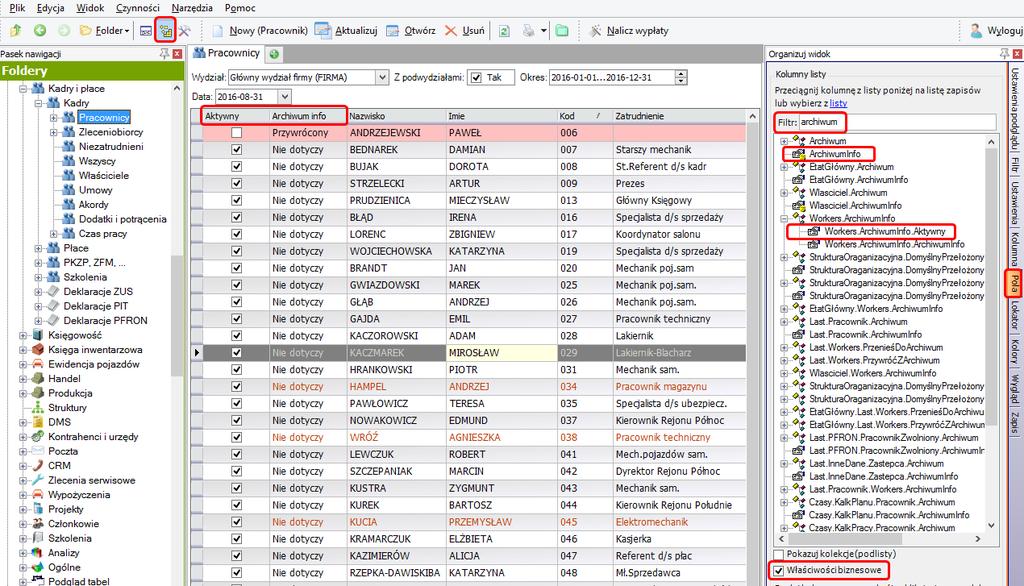Click the Księga inwentarzowa icon
Image resolution: width=1024 pixels, height=586 pixels.
pos(38,350)
